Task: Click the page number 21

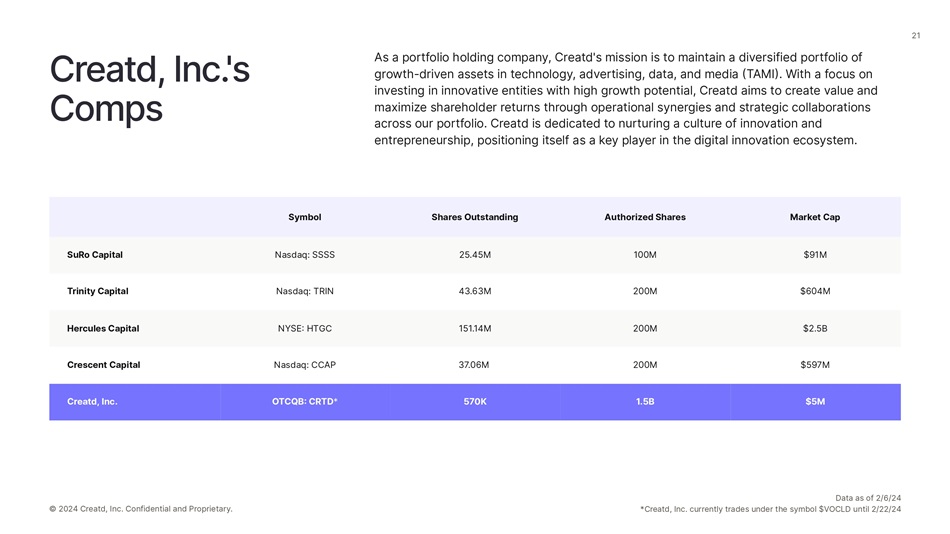Action: pos(916,36)
